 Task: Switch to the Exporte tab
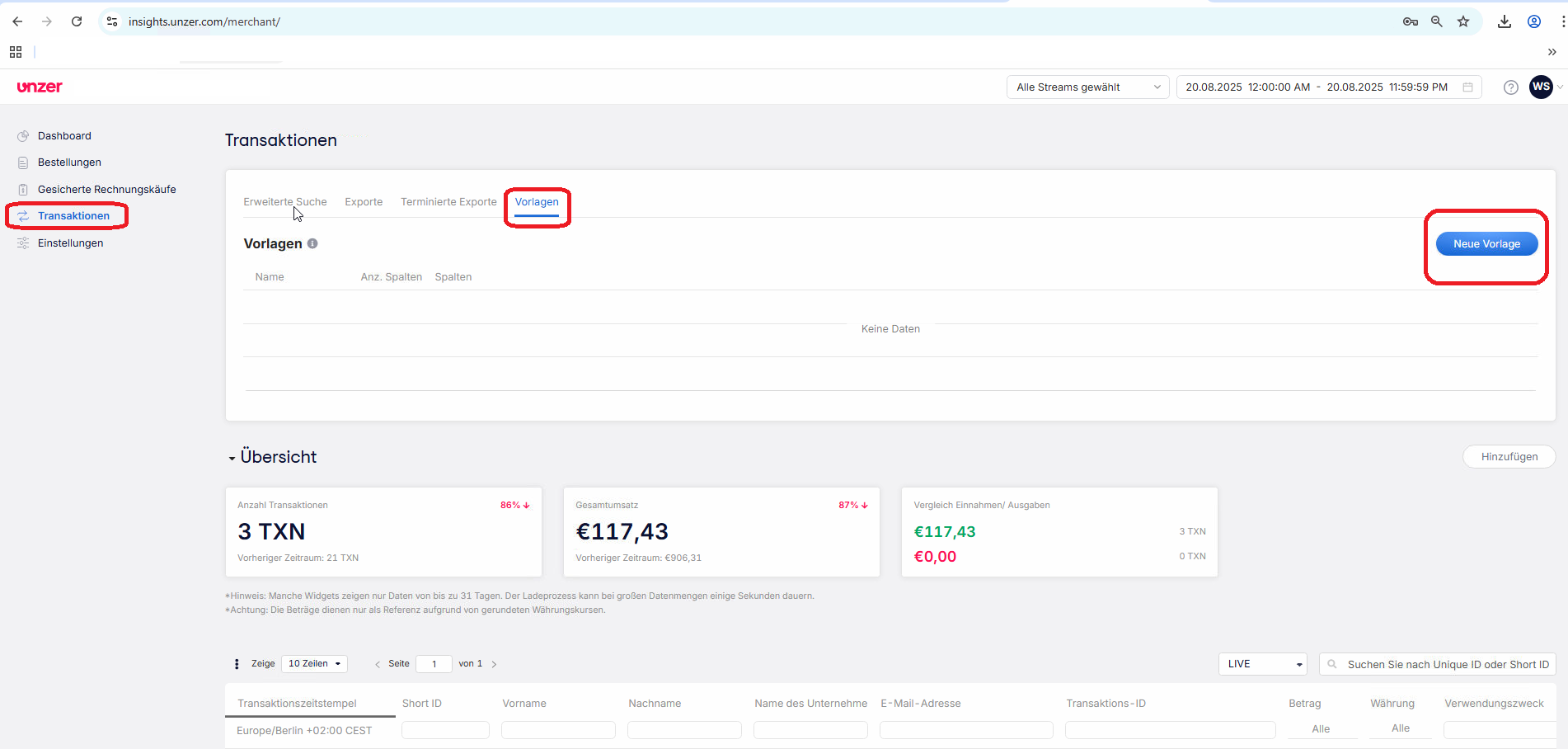pyautogui.click(x=364, y=202)
